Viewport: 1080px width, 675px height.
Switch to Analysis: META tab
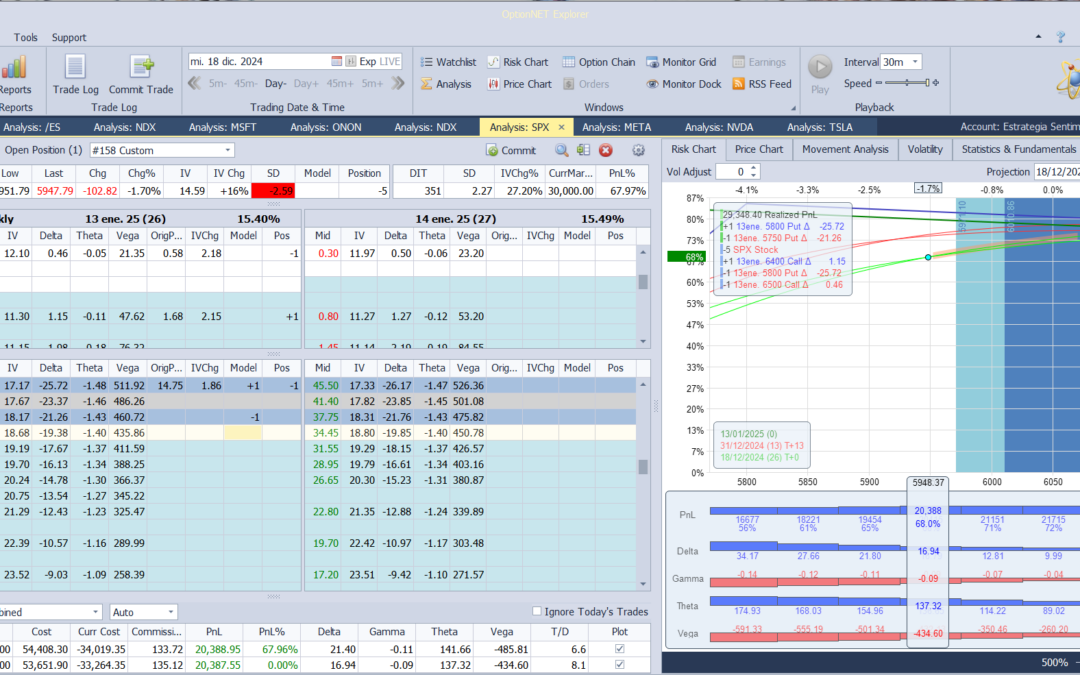click(x=616, y=127)
